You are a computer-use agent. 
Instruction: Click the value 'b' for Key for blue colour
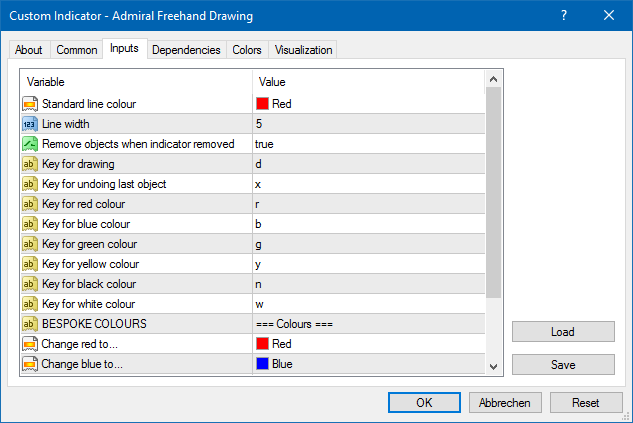pos(258,224)
